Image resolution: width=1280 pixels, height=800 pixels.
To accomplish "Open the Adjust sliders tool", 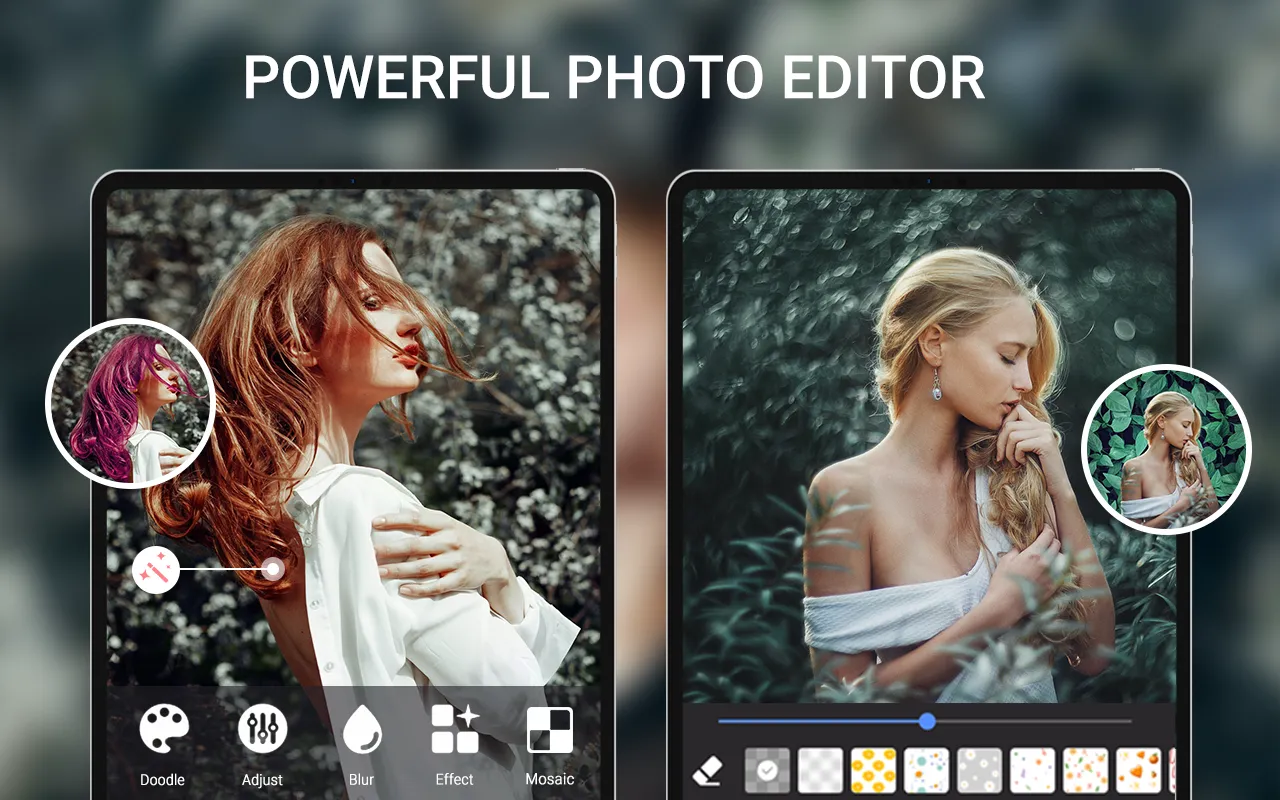I will 262,729.
